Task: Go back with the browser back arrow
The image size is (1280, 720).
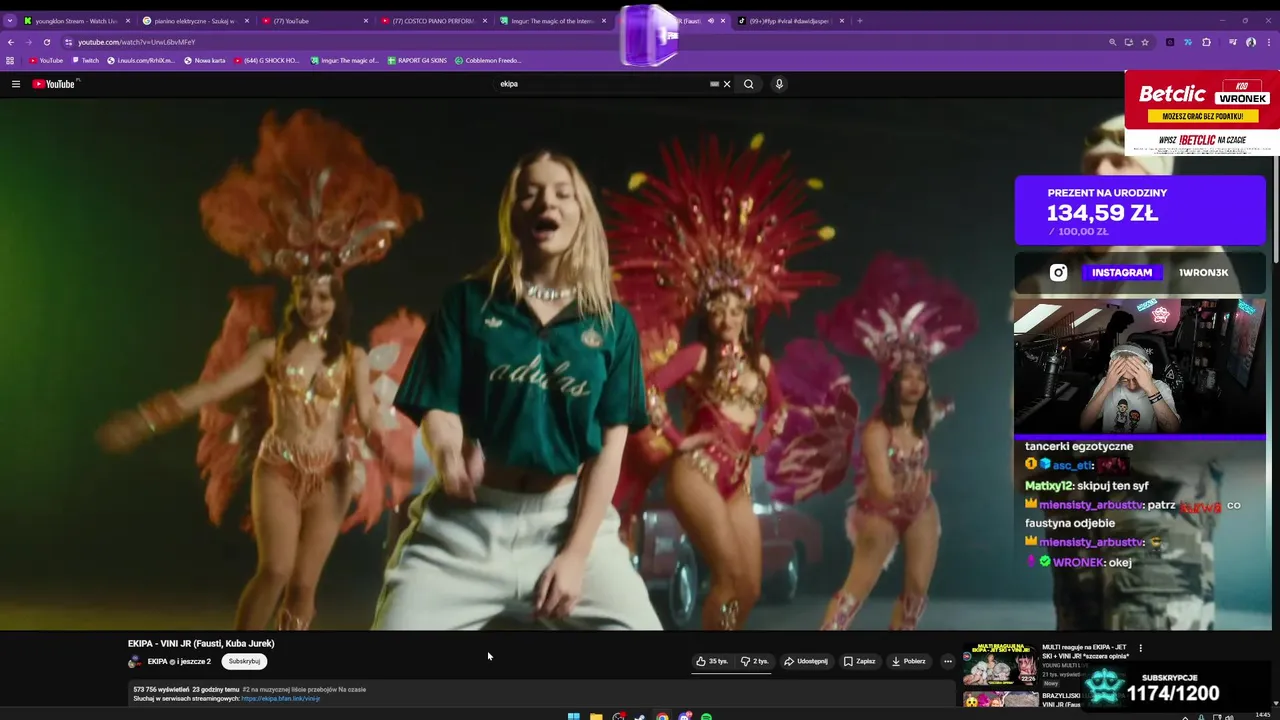Action: click(11, 42)
